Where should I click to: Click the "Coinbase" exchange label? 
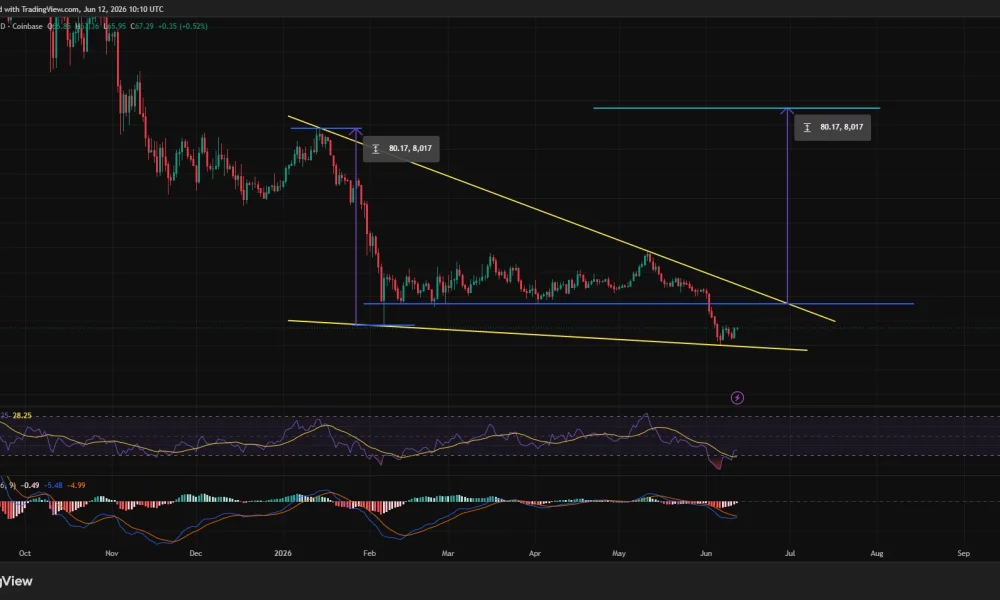pyautogui.click(x=27, y=26)
